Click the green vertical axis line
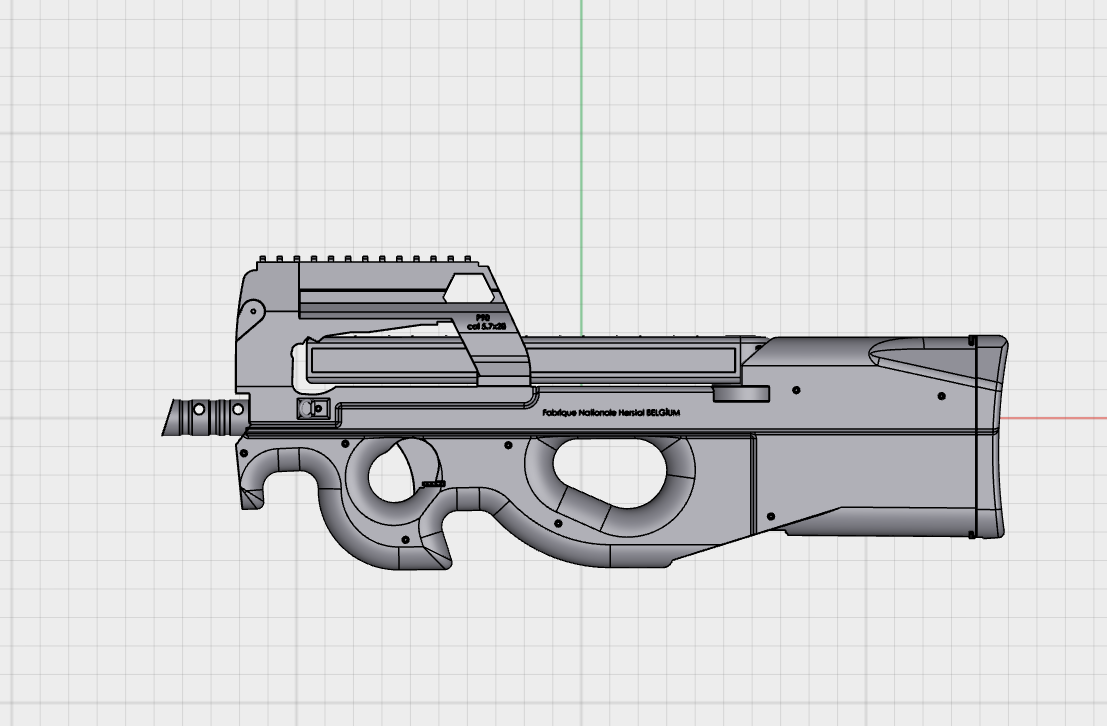 tap(581, 167)
